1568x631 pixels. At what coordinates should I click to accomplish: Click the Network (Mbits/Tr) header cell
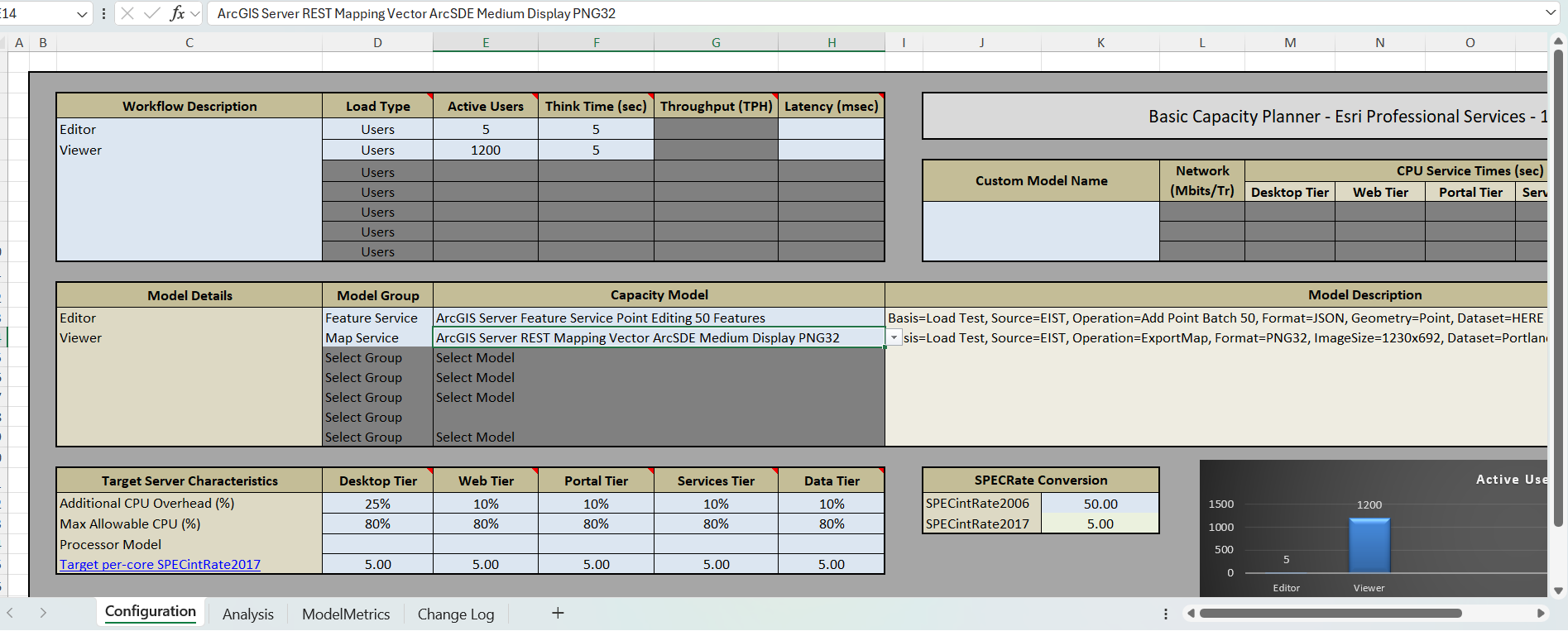coord(1202,180)
